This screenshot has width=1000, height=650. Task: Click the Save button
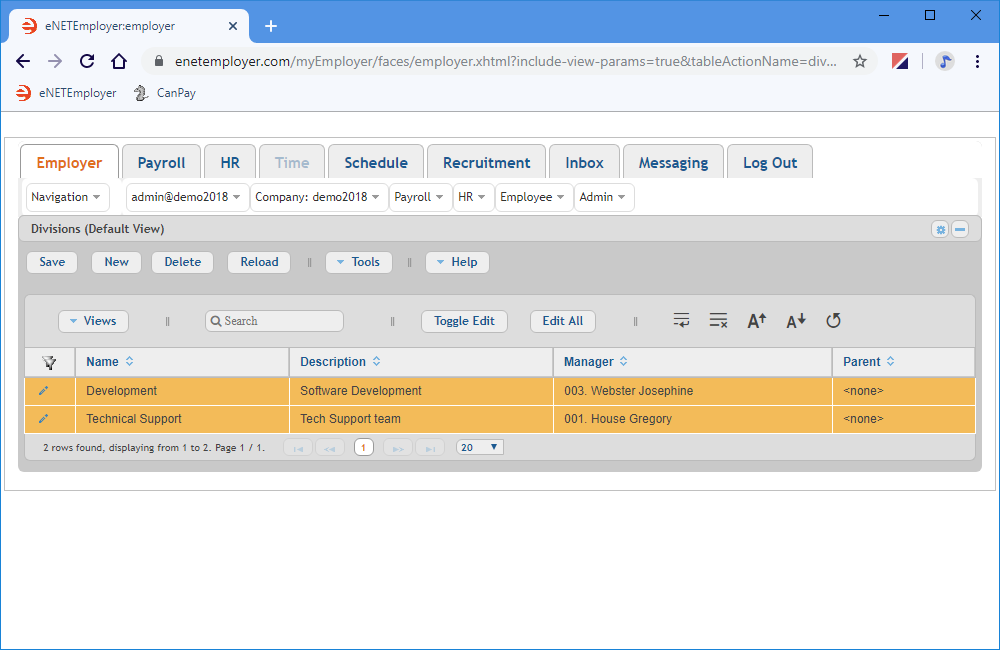point(52,262)
